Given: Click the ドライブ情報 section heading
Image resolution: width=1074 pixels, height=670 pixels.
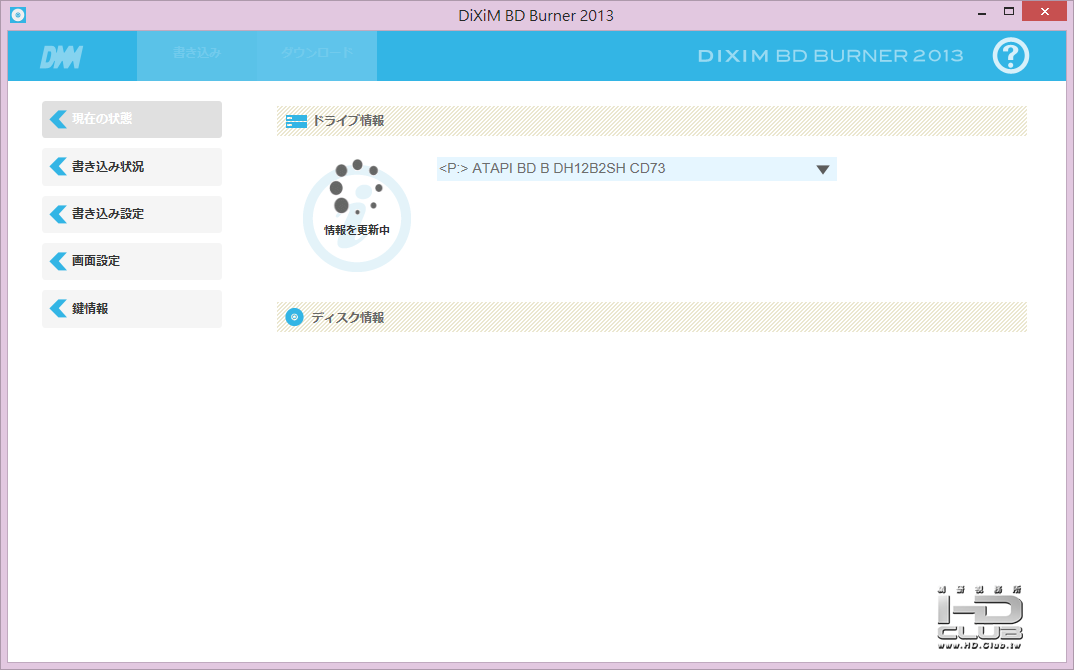Looking at the screenshot, I should click(348, 121).
